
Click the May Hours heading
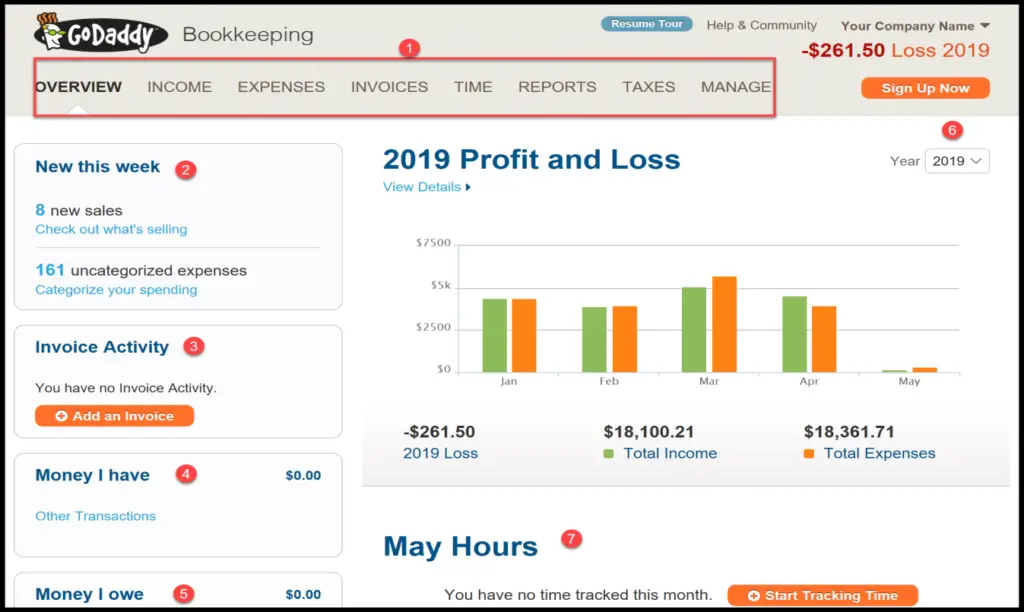click(x=460, y=547)
